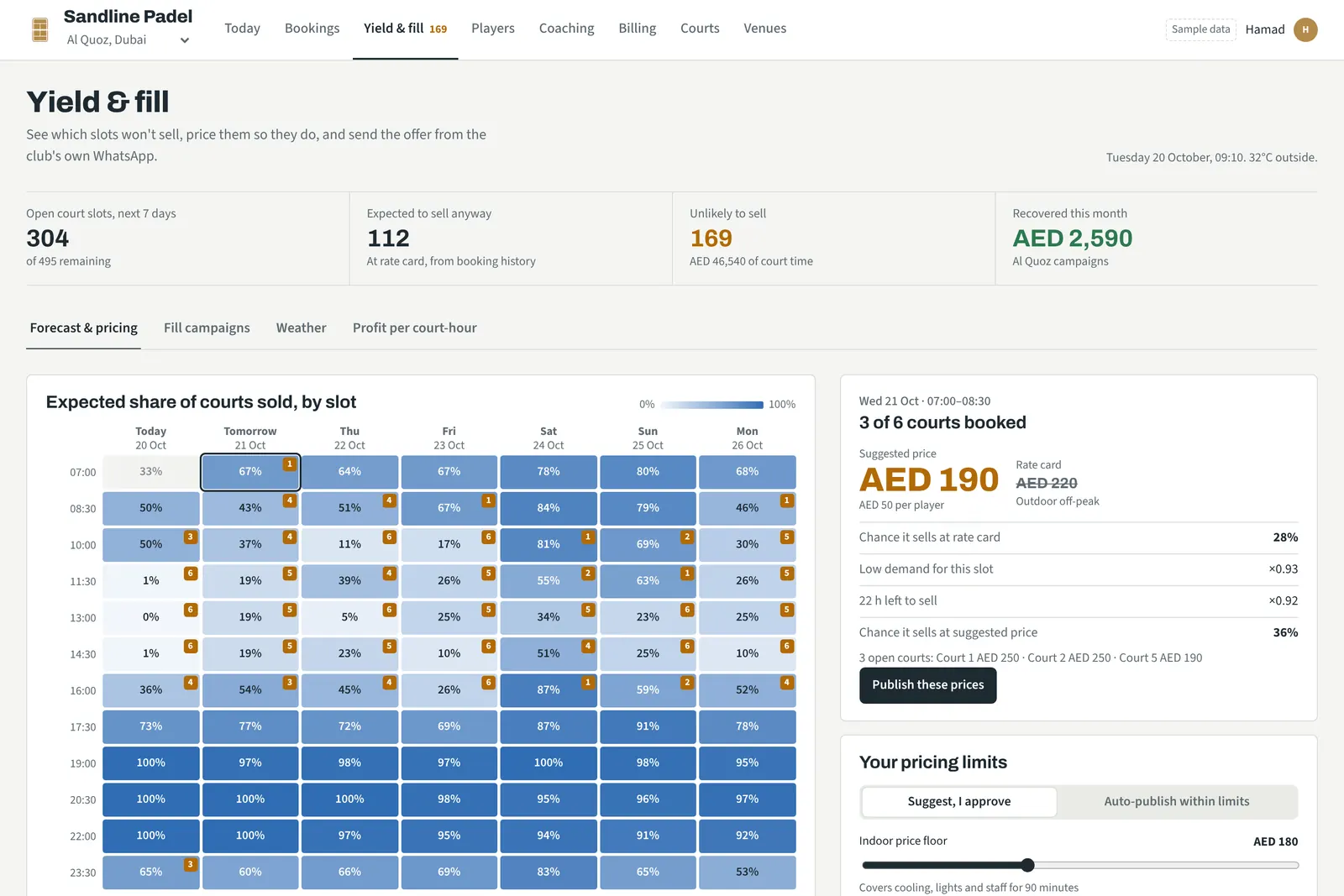Image resolution: width=1344 pixels, height=896 pixels.
Task: Click the Open court slots 304 value
Action: point(47,238)
